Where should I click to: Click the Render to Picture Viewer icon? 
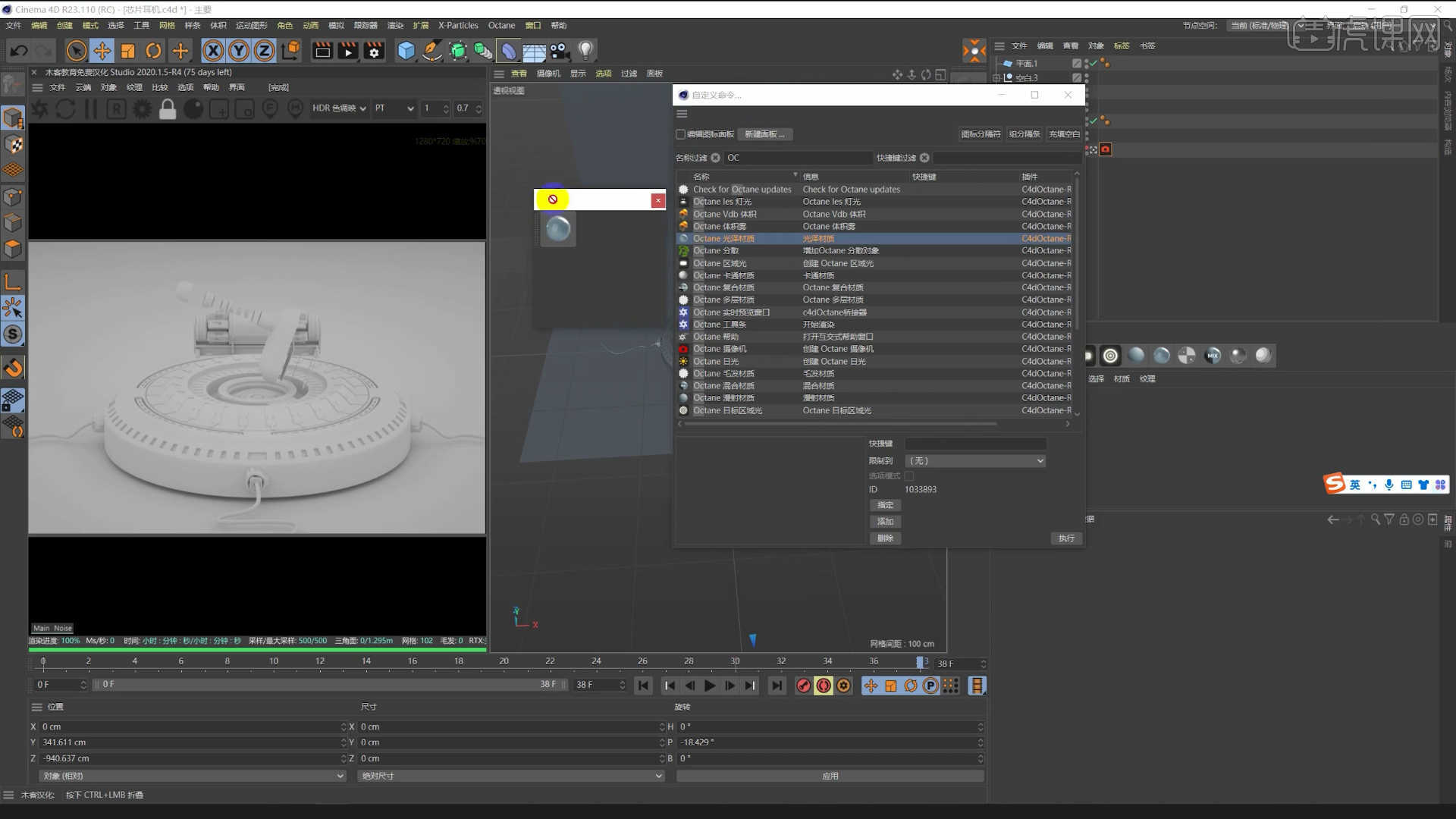point(347,51)
